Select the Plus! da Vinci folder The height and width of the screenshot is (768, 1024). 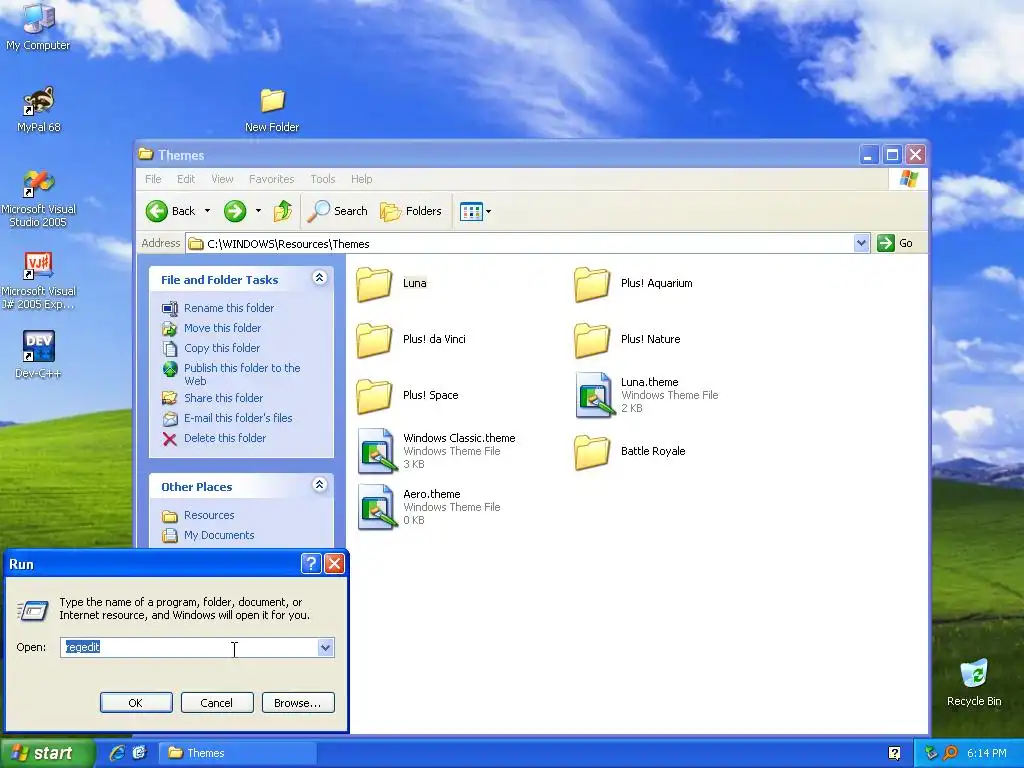pyautogui.click(x=411, y=340)
